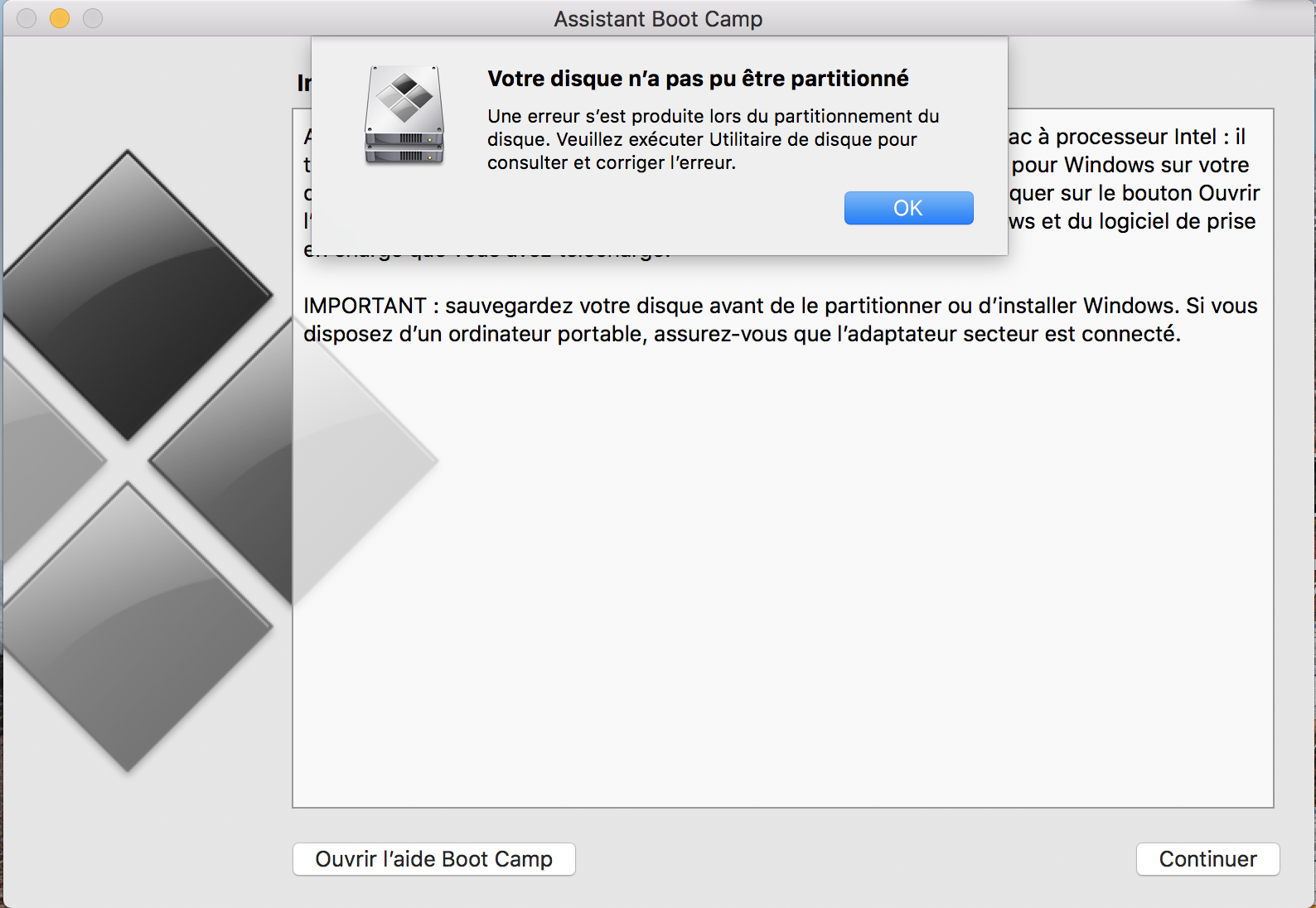Click the blue OK button
Image resolution: width=1316 pixels, height=908 pixels.
coord(908,208)
